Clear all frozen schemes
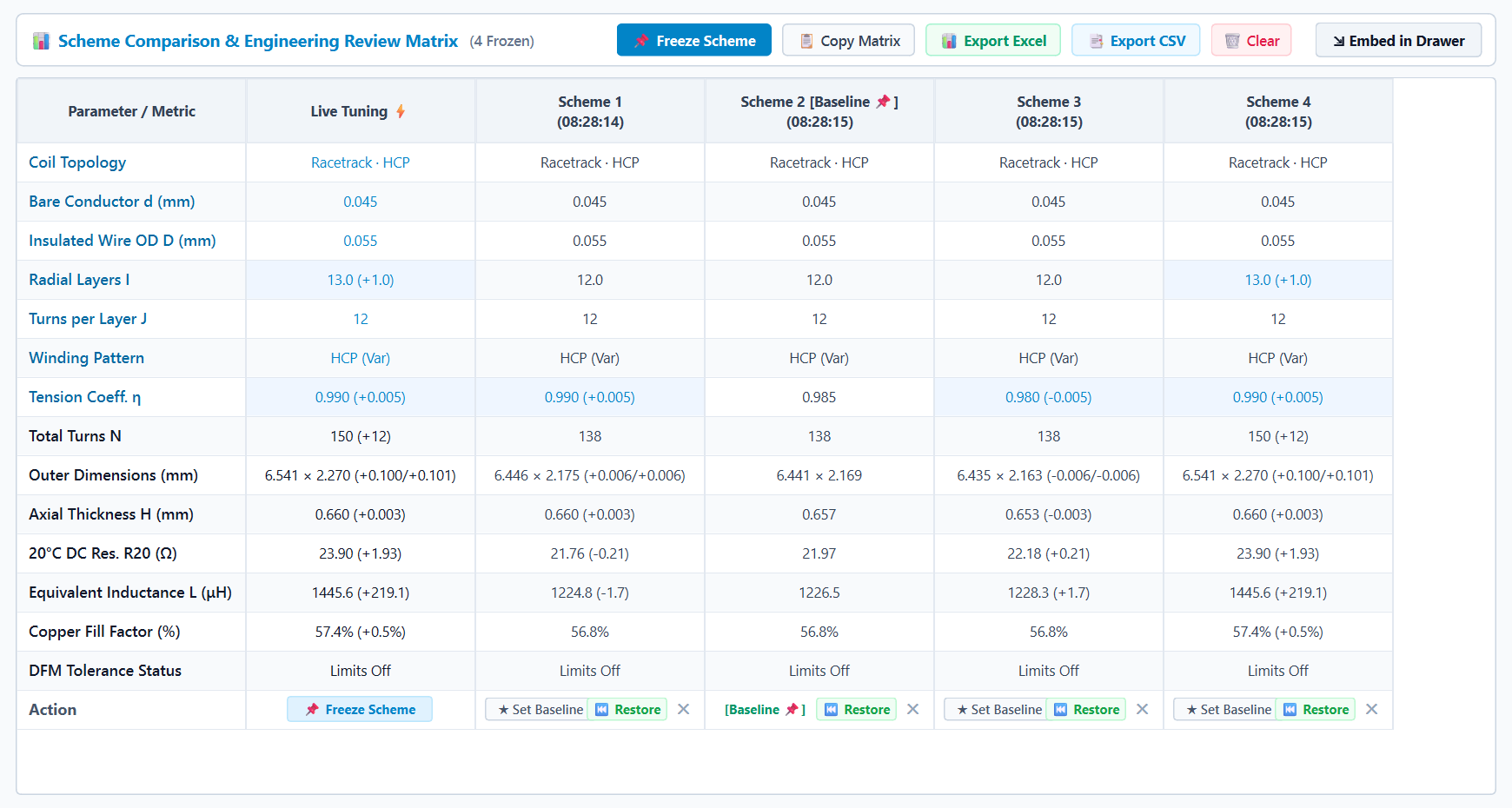 click(1250, 40)
